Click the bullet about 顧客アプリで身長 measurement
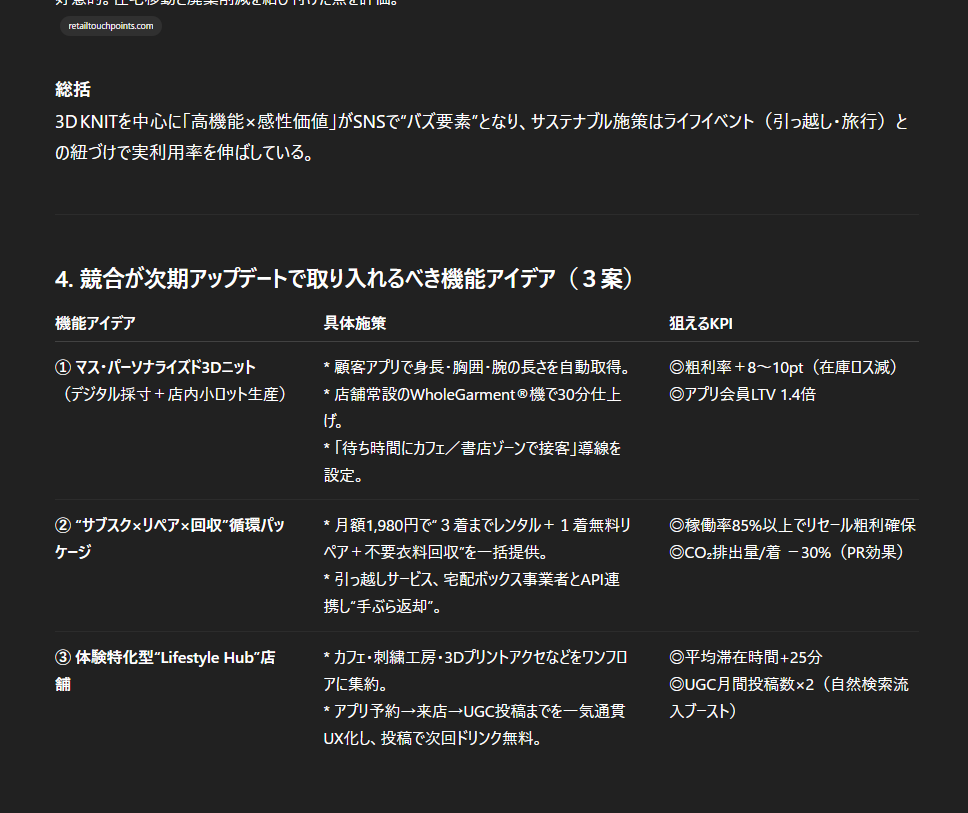The image size is (968, 813). (x=476, y=367)
